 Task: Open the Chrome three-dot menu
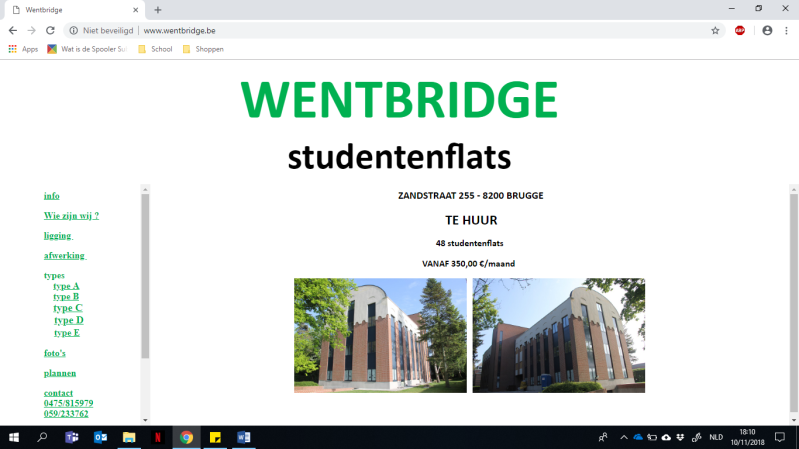pyautogui.click(x=786, y=31)
